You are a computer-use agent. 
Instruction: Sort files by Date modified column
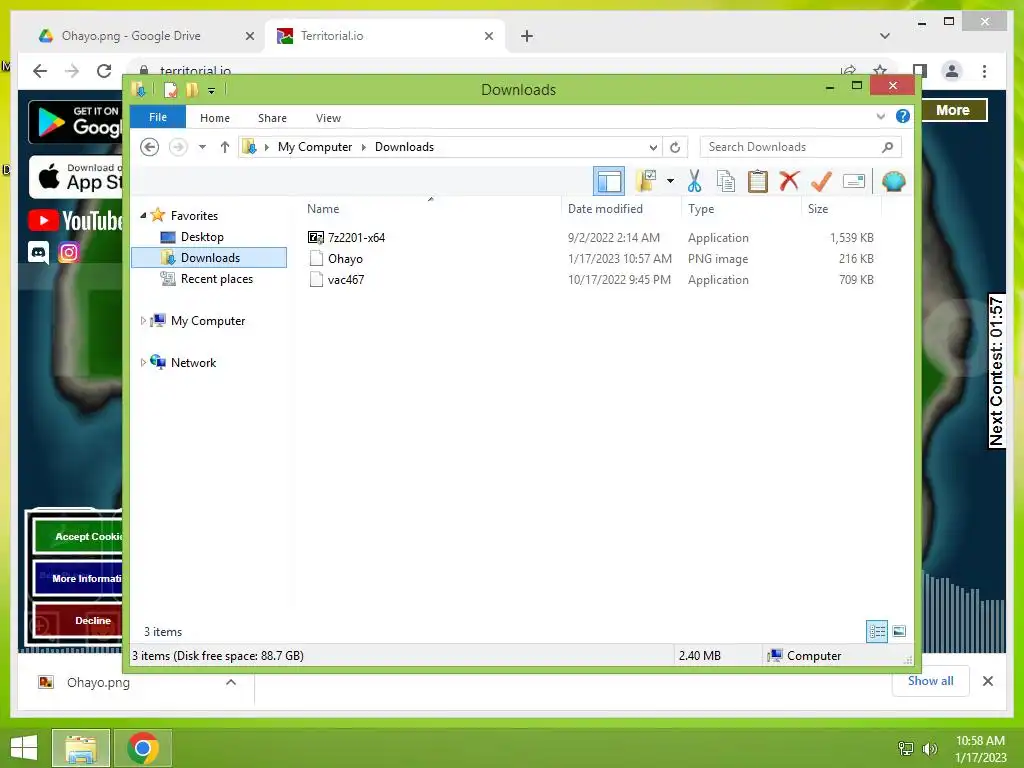pyautogui.click(x=605, y=209)
